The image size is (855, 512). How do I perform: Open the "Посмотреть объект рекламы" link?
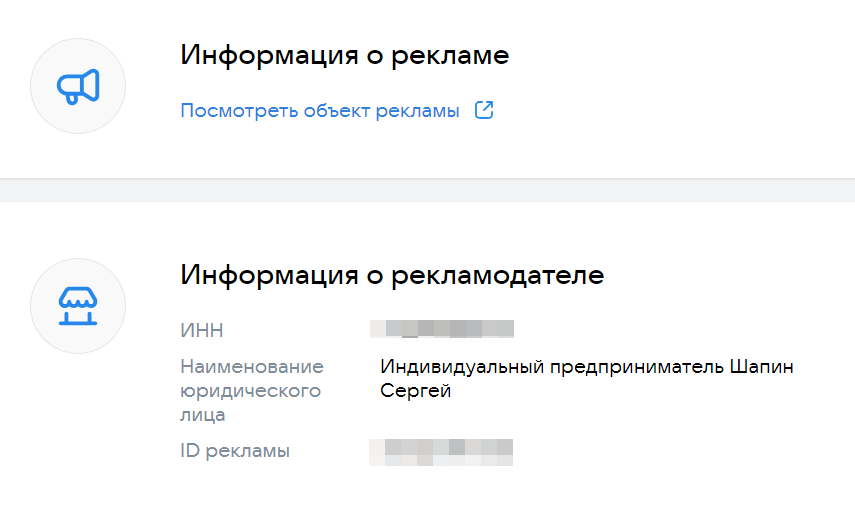319,110
